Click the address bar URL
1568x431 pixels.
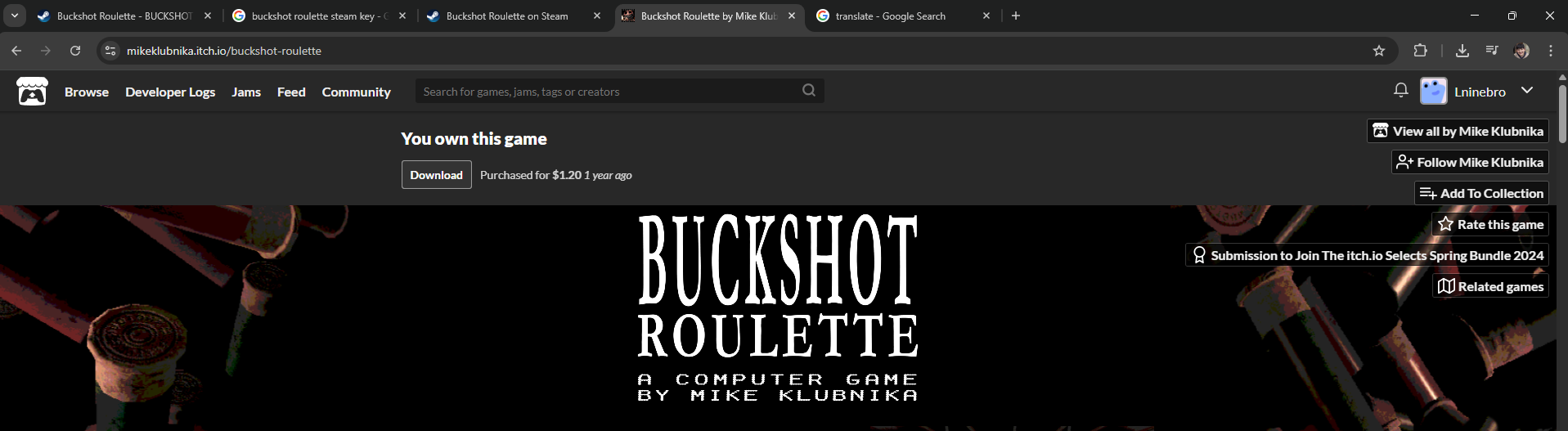click(x=224, y=51)
